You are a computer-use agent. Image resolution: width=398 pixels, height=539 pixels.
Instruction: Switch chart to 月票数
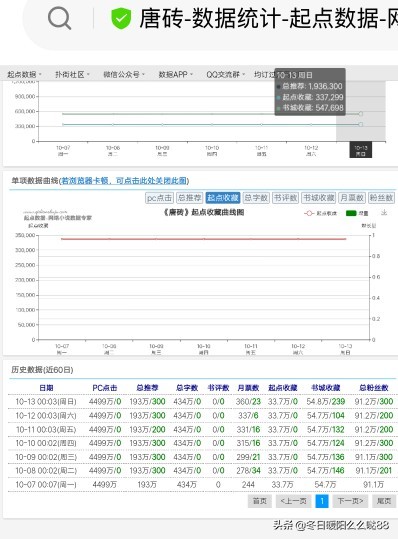point(352,198)
